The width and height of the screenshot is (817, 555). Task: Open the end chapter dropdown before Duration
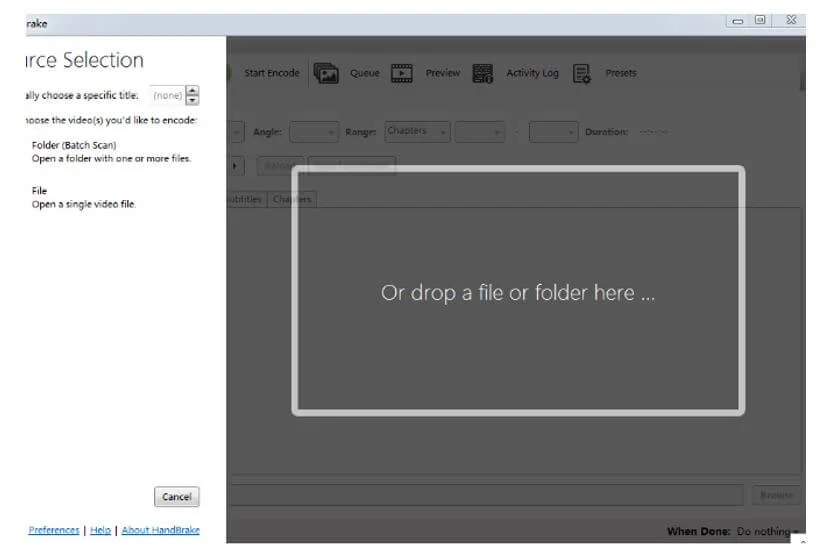coord(553,132)
